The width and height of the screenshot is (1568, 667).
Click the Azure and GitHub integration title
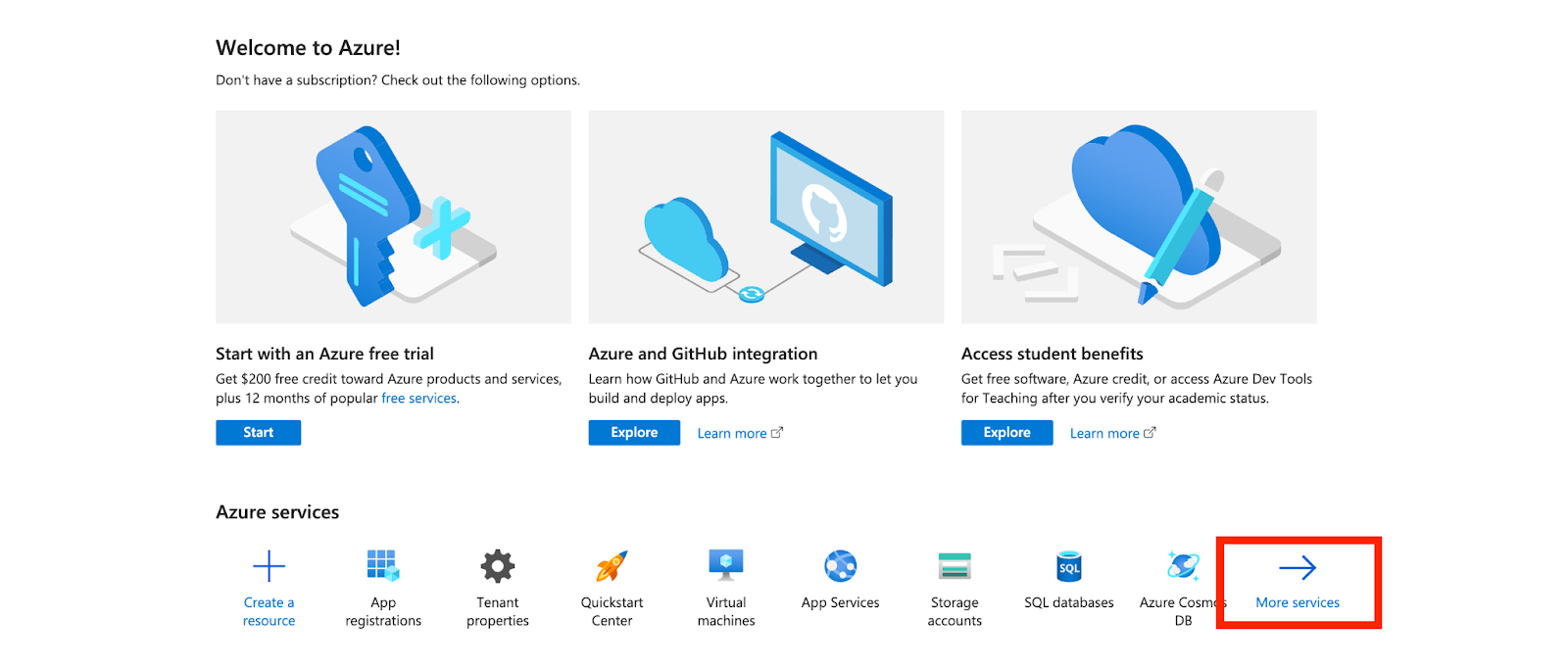coord(703,354)
